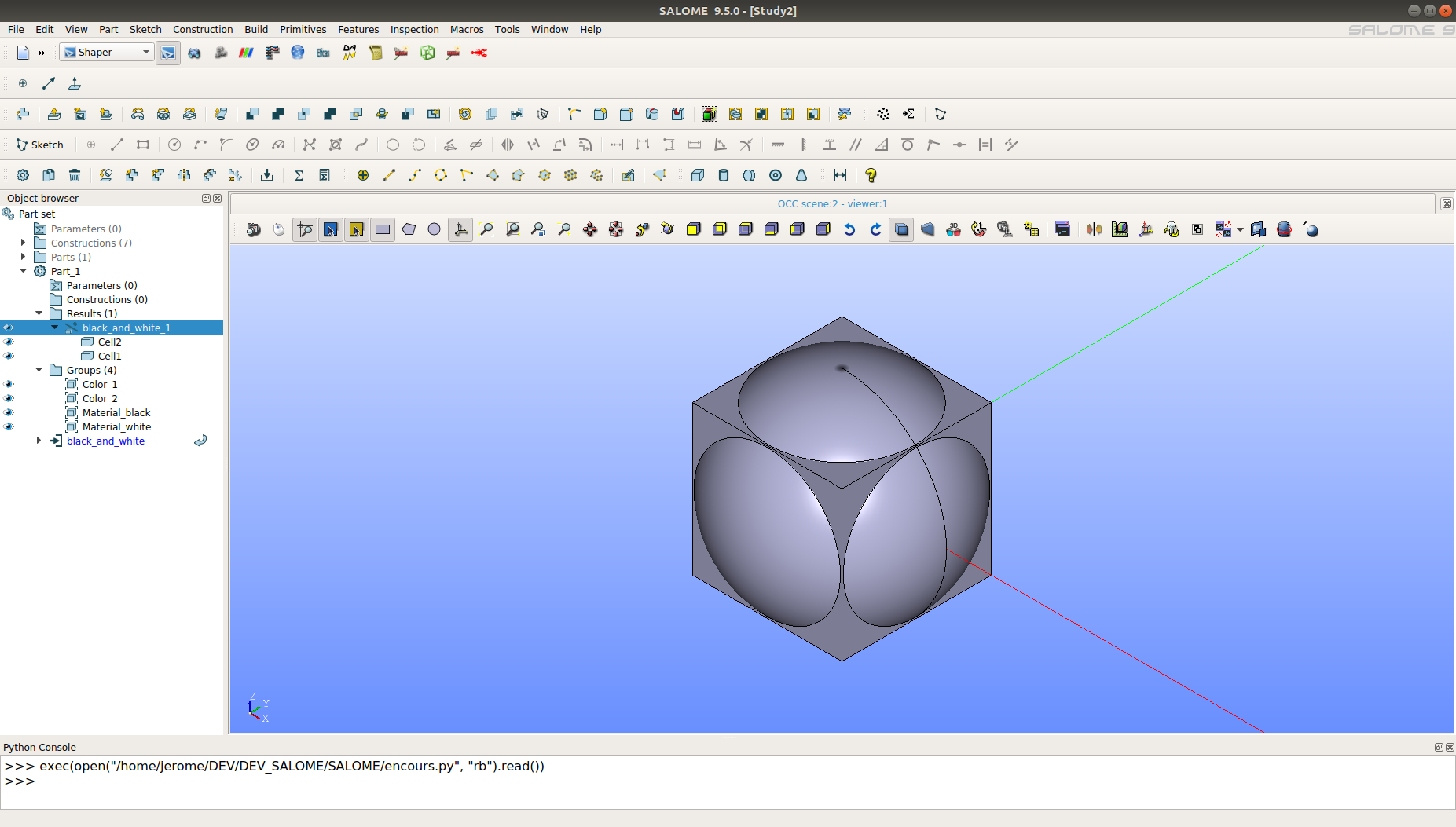Click the Dump view camera icon
Screen dimensions: 1456x827
[253, 229]
